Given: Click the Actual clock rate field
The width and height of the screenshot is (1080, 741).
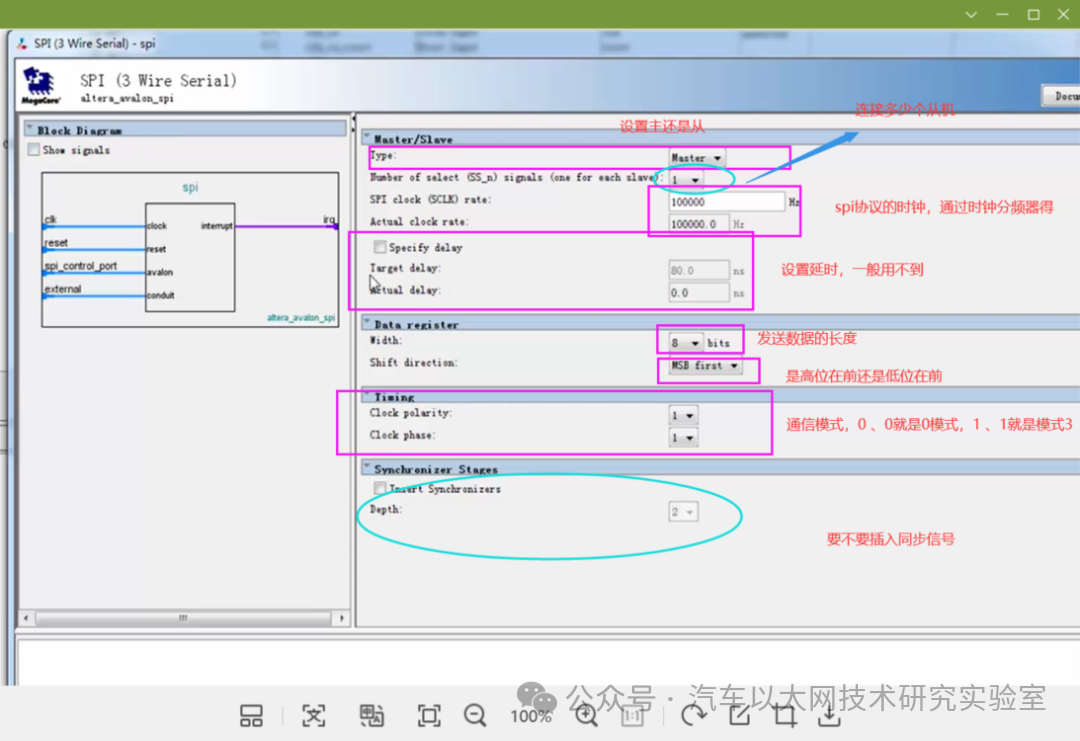Looking at the screenshot, I should [x=698, y=224].
